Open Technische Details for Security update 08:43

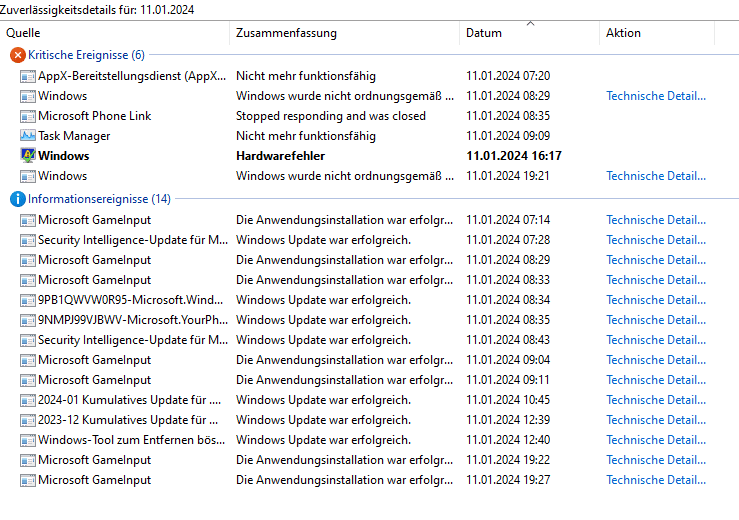(656, 340)
